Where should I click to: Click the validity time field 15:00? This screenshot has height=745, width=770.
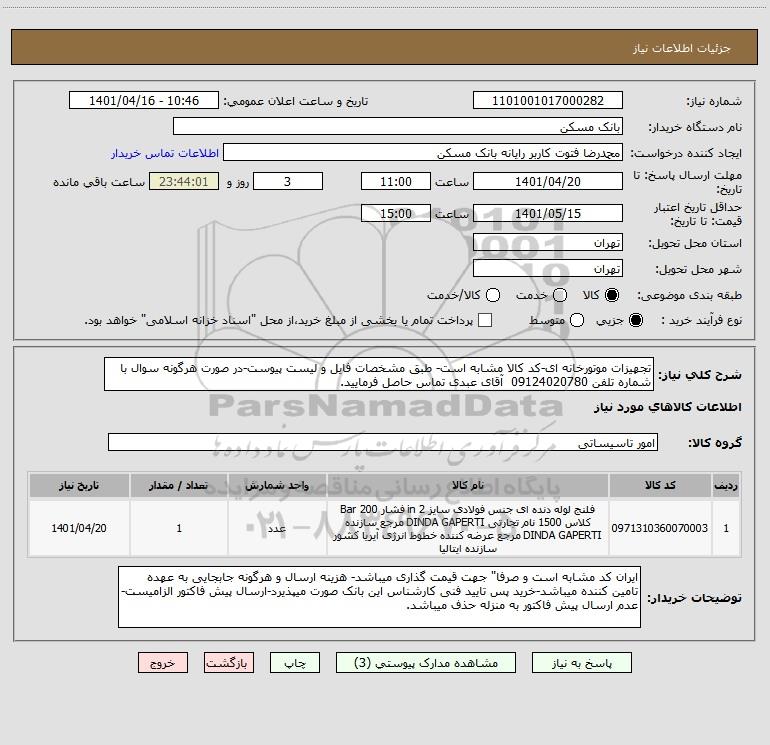(x=396, y=213)
